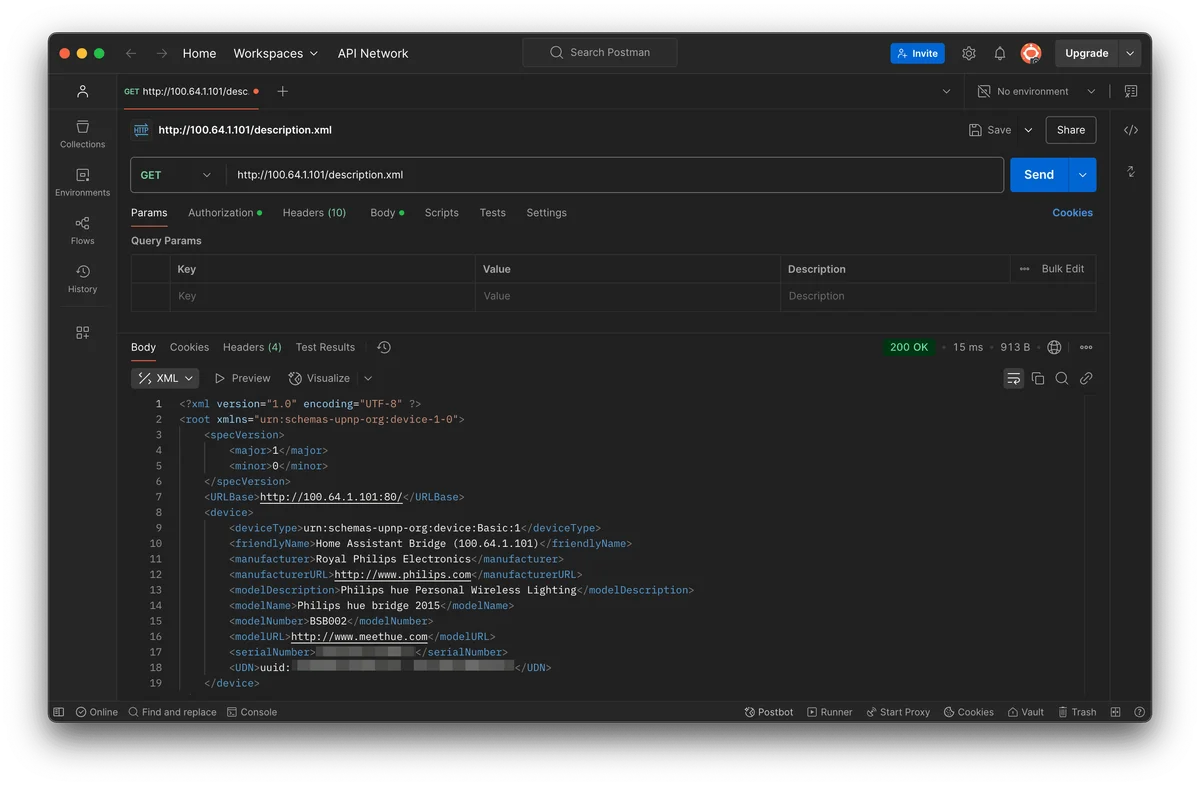Screen dimensions: 1200x786
Task: Open Postman settings gear icon
Action: point(968,53)
